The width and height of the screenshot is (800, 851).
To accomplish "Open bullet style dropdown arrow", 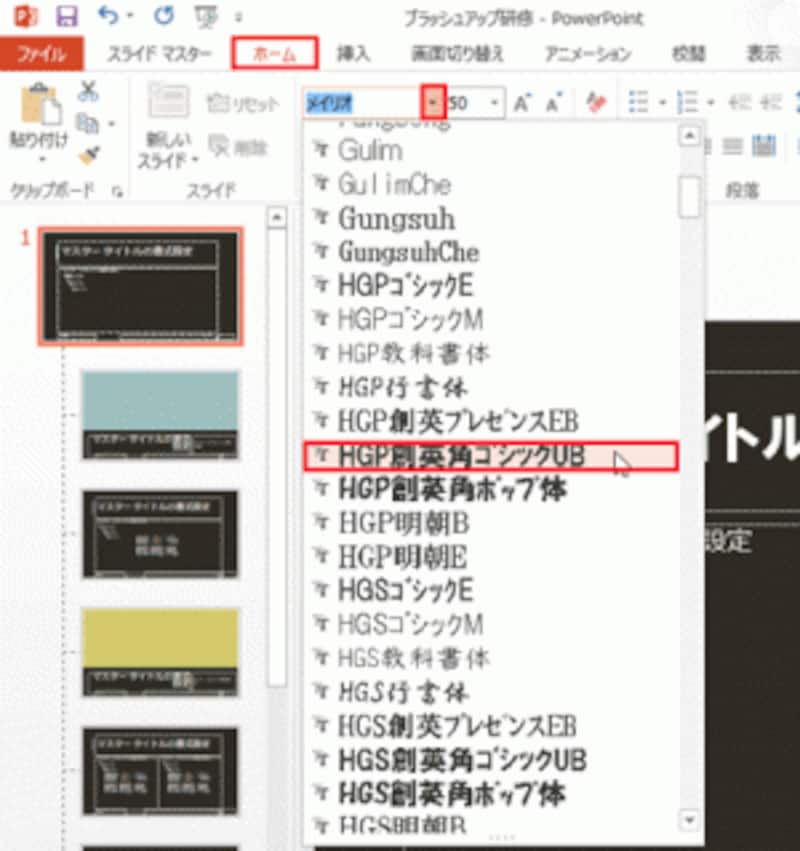I will [662, 102].
